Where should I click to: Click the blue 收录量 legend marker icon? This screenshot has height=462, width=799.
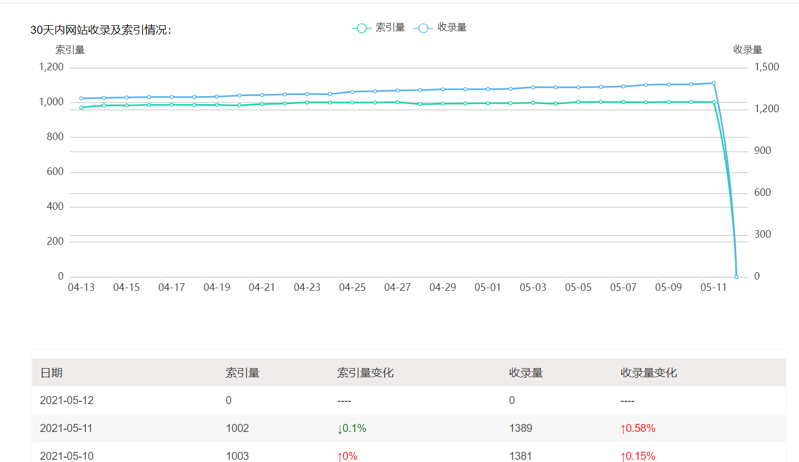tap(424, 28)
